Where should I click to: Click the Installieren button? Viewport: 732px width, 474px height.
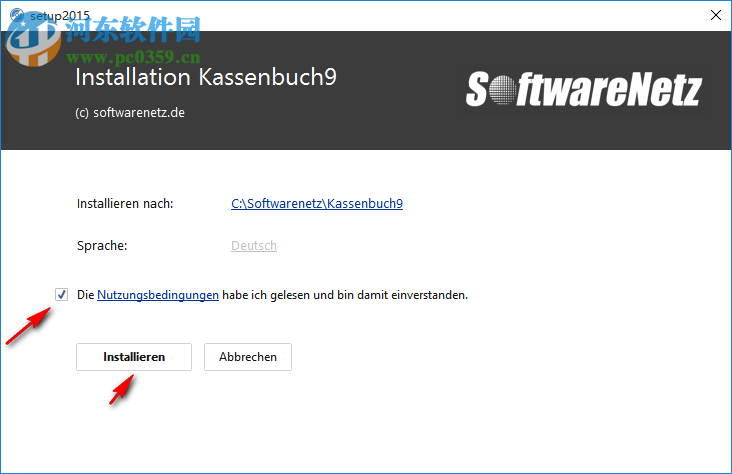pyautogui.click(x=134, y=357)
